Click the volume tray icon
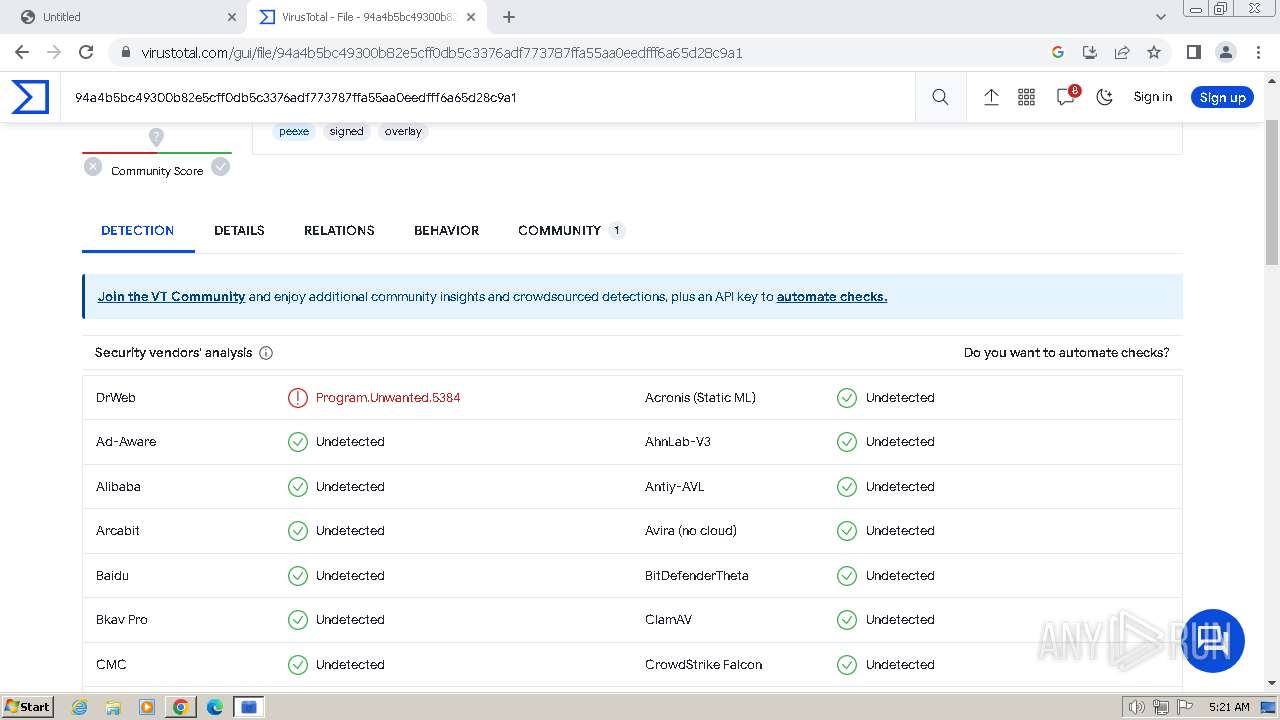The width and height of the screenshot is (1280, 720). [x=1137, y=707]
